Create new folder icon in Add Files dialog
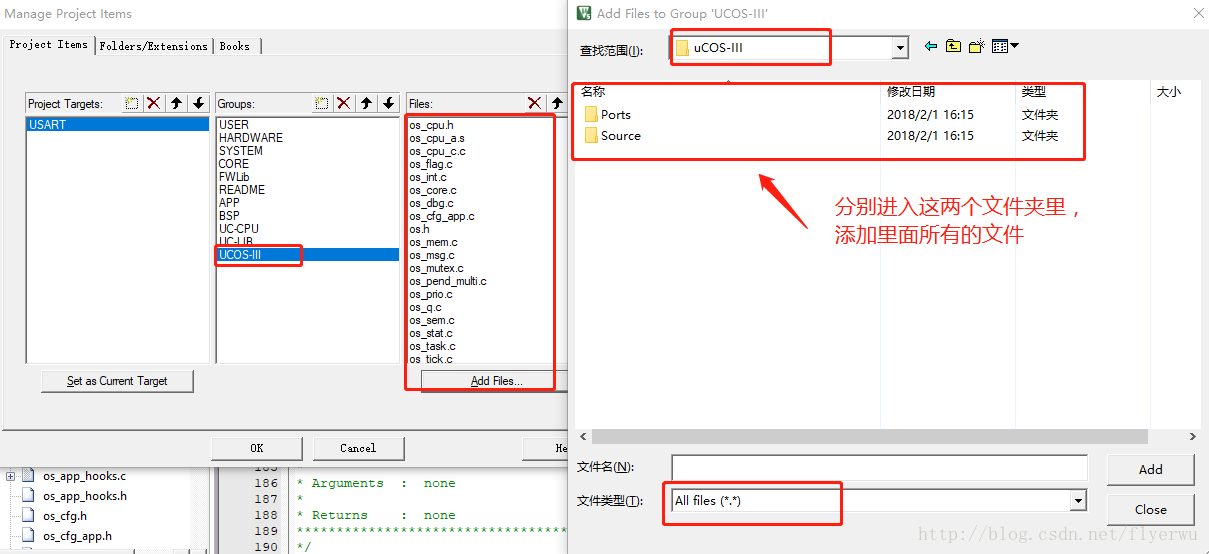 point(977,46)
